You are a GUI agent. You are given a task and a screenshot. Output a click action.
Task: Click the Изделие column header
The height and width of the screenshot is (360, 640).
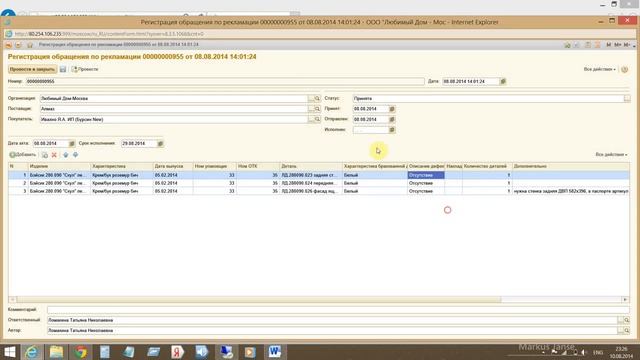click(x=59, y=166)
